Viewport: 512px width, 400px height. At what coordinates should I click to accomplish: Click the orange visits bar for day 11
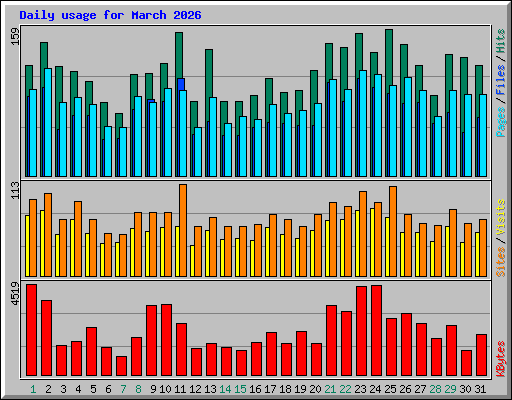tap(183, 230)
